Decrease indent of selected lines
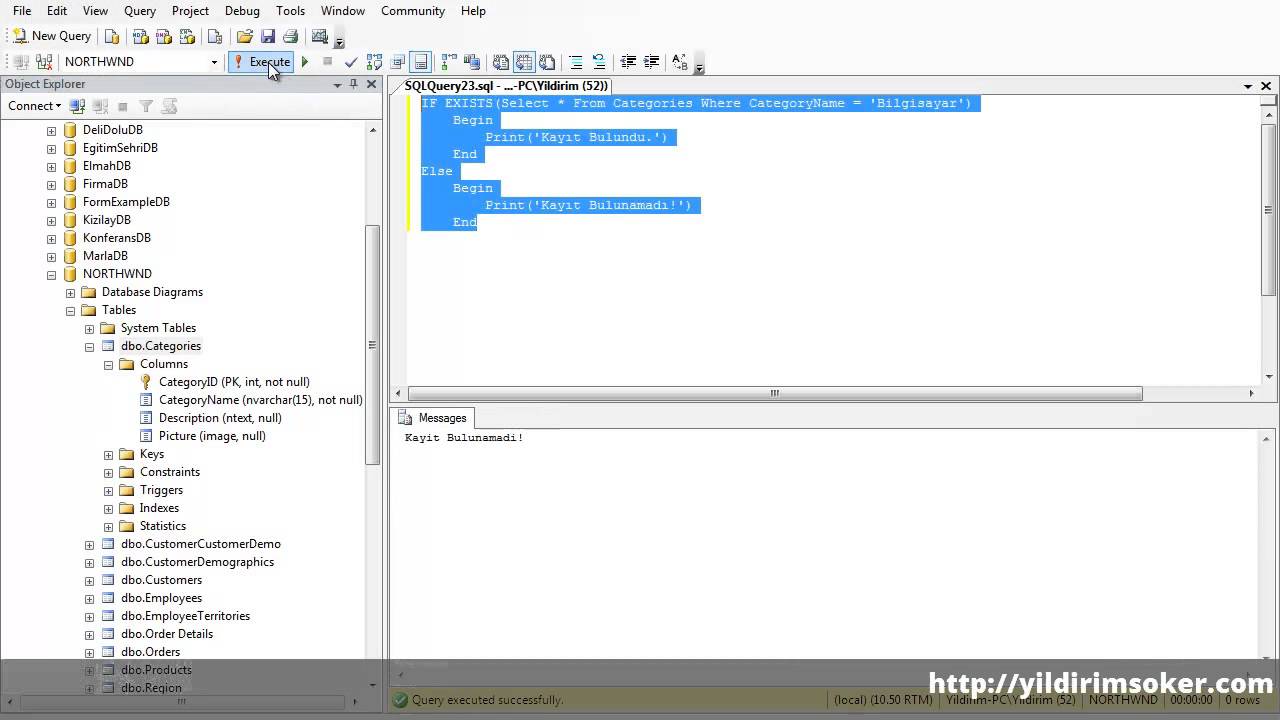The height and width of the screenshot is (720, 1280). (x=628, y=62)
